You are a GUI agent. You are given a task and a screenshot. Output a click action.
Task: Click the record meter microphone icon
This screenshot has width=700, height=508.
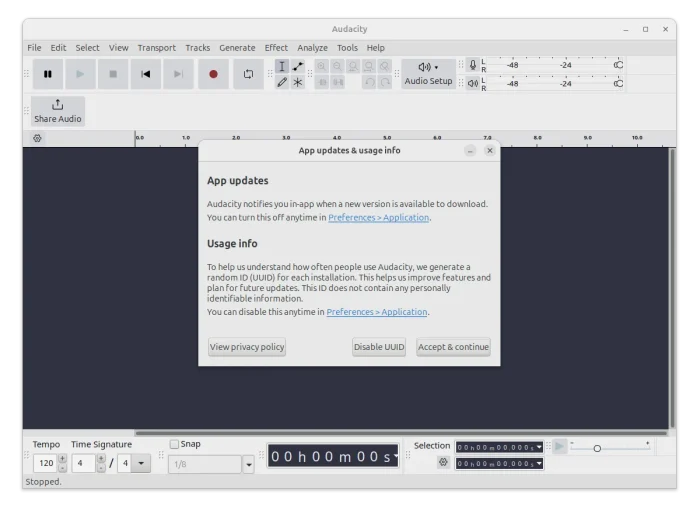(473, 65)
